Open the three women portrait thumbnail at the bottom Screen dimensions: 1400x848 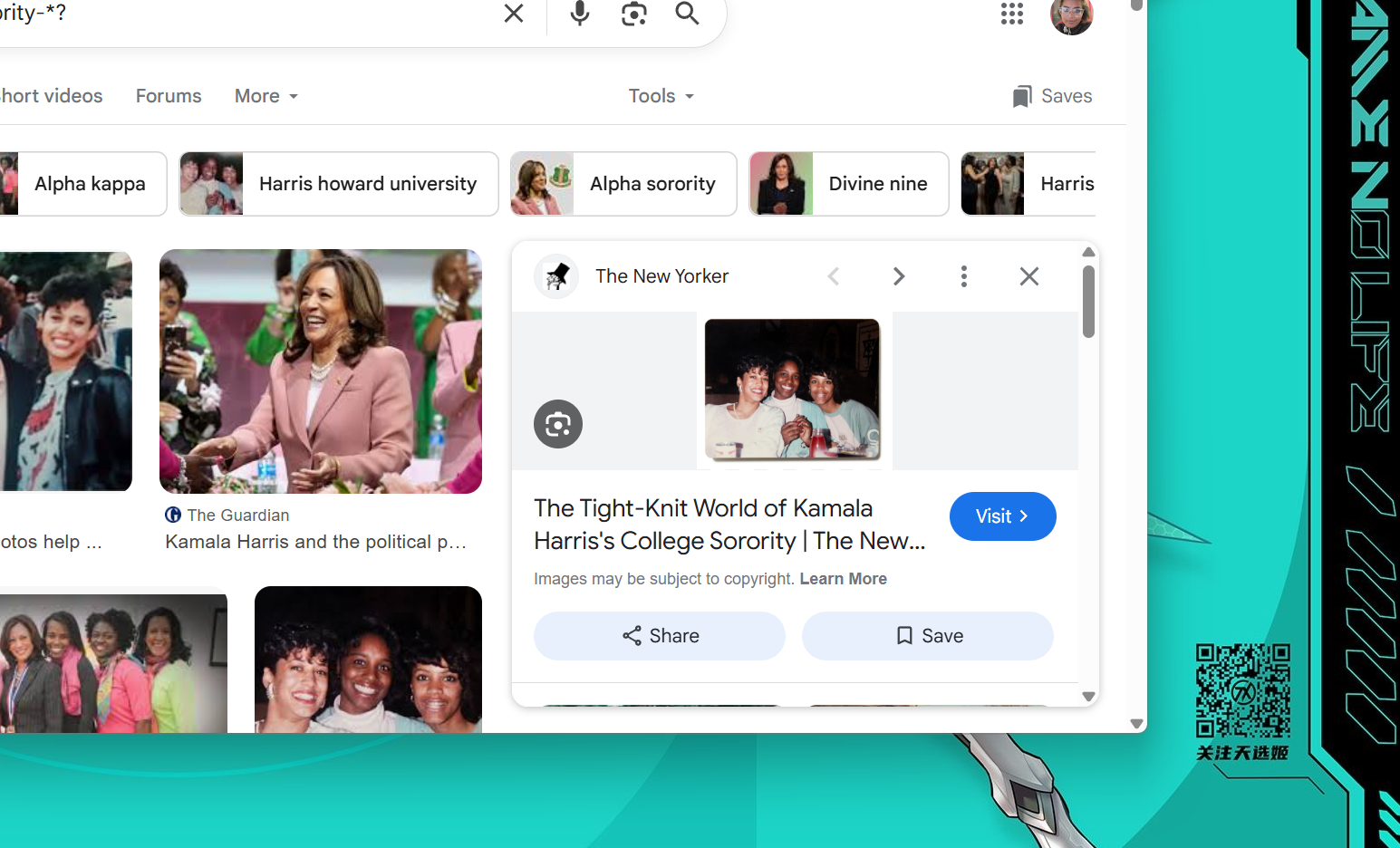tap(368, 660)
